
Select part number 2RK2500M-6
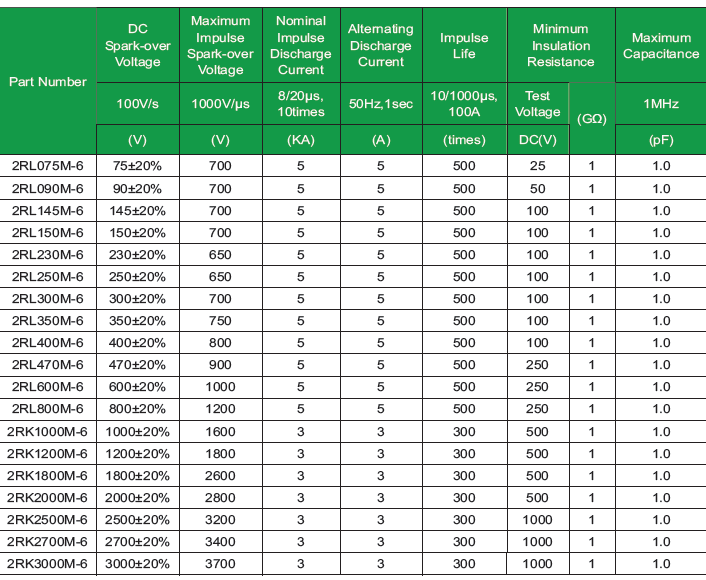coord(47,520)
